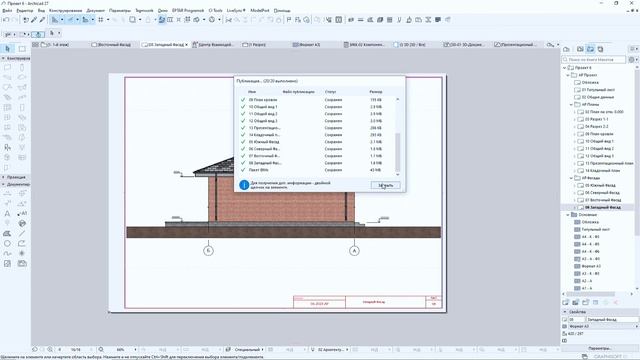Viewport: 640px width, 360px height.
Task: Click Параметры button at Navigator bottom
Action: coord(599,348)
